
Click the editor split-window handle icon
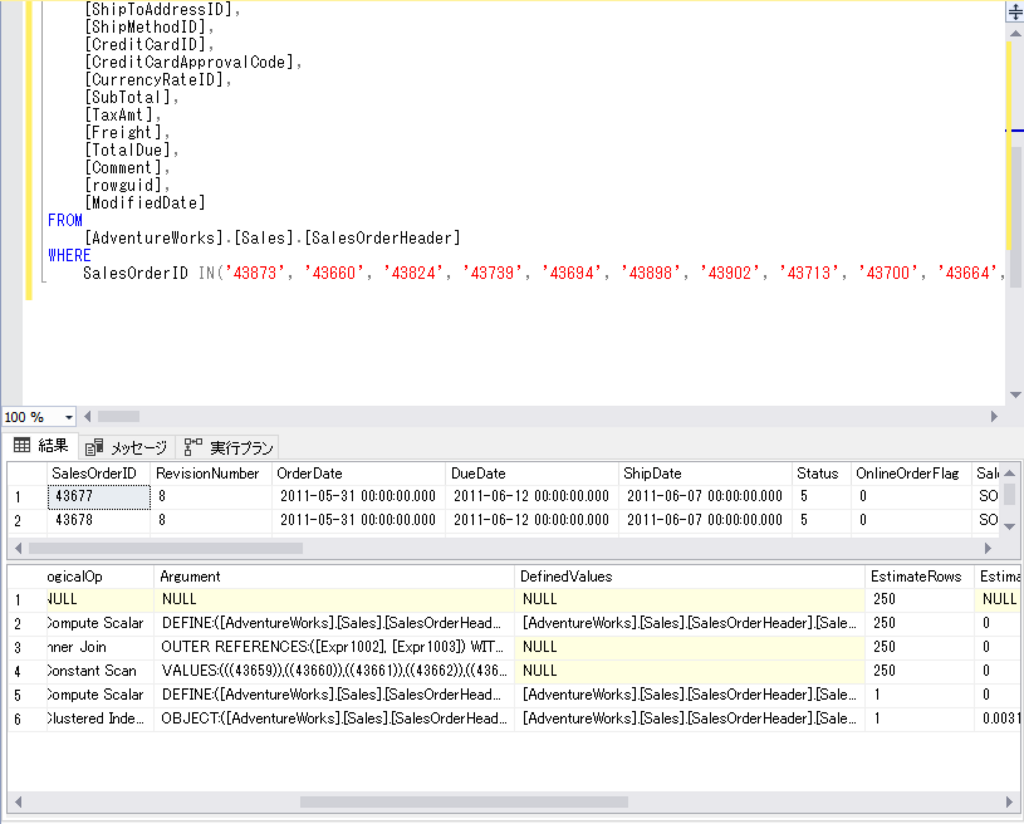point(1015,12)
